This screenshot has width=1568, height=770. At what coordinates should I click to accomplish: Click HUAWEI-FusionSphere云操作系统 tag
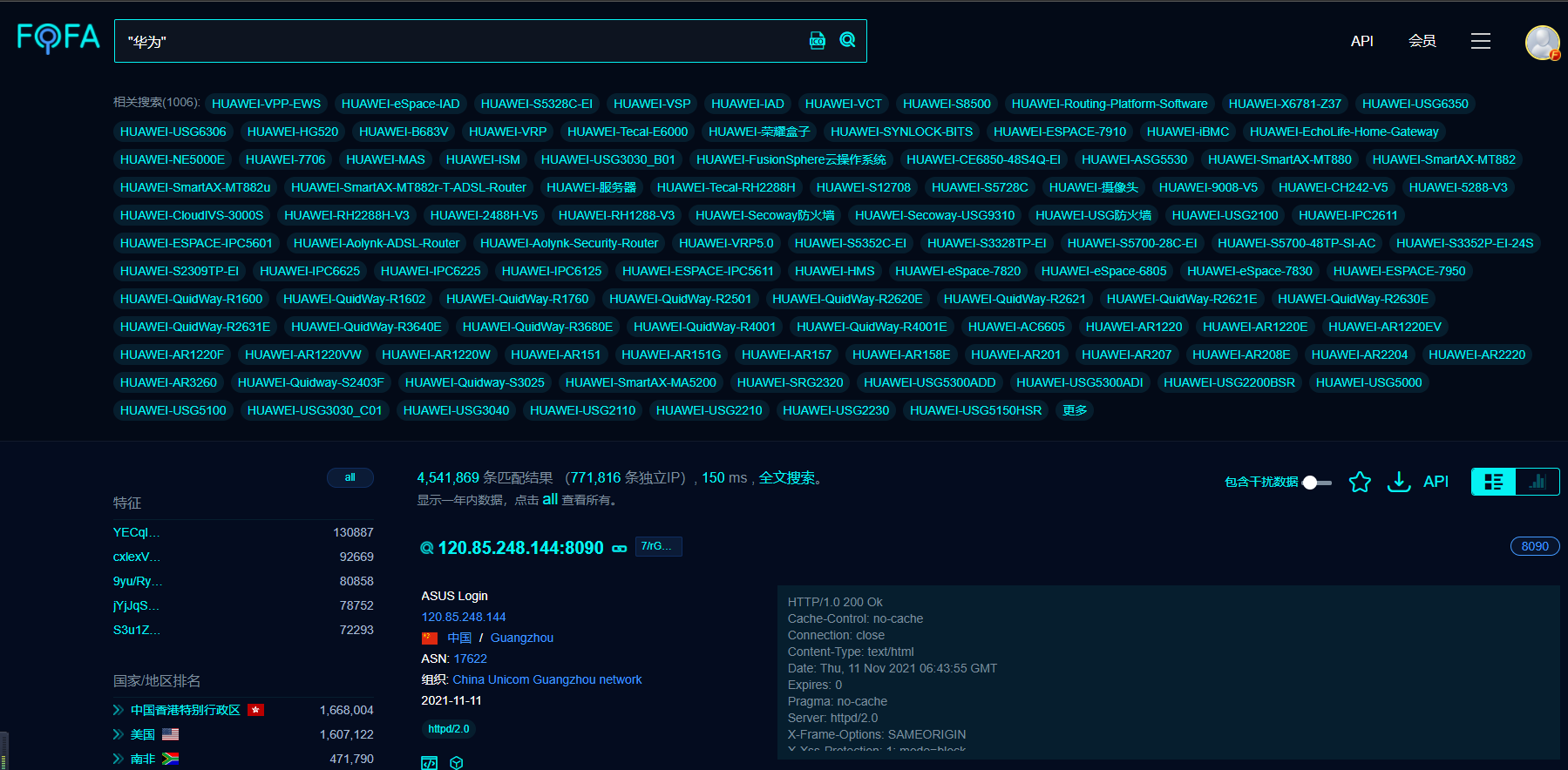[791, 159]
